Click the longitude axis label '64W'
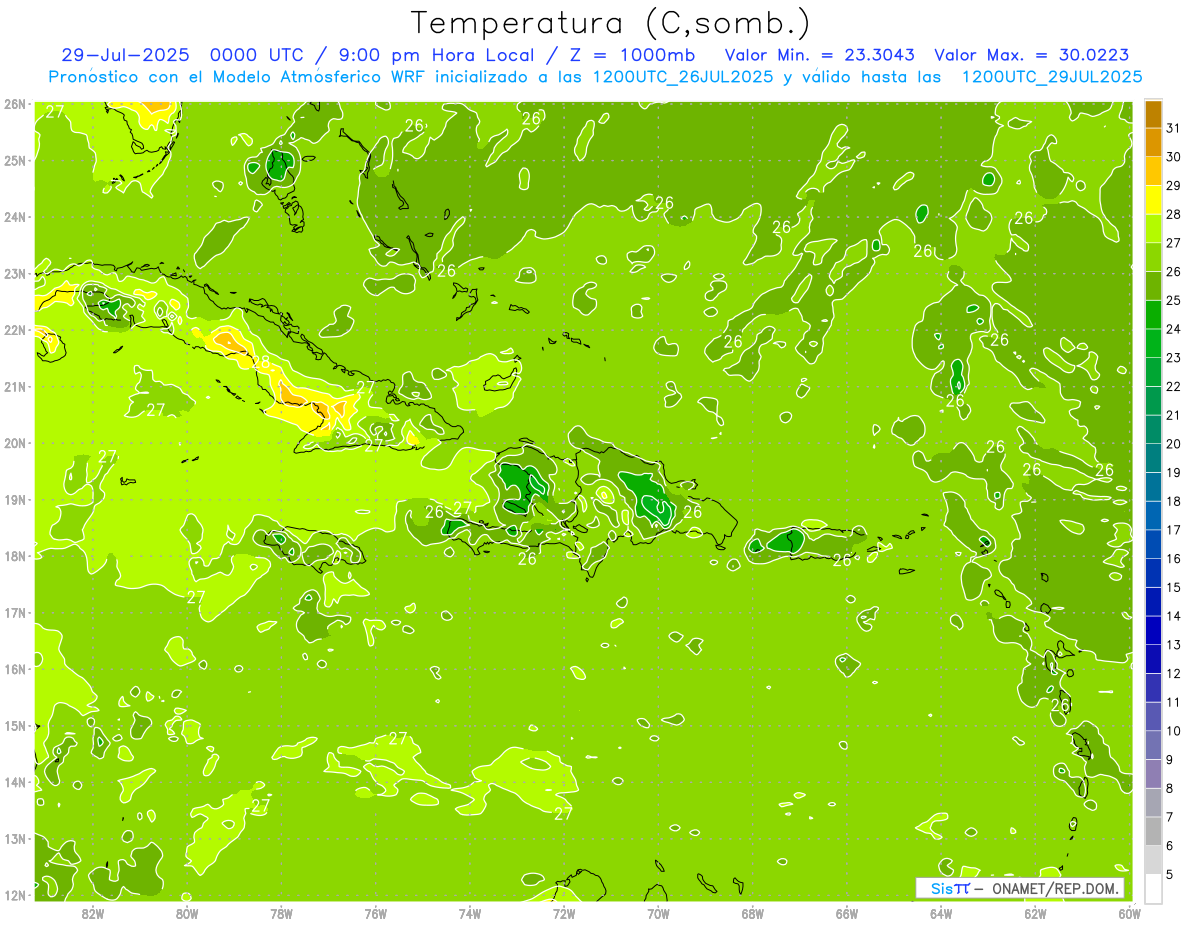Viewport: 1200px width, 927px height. click(x=941, y=913)
